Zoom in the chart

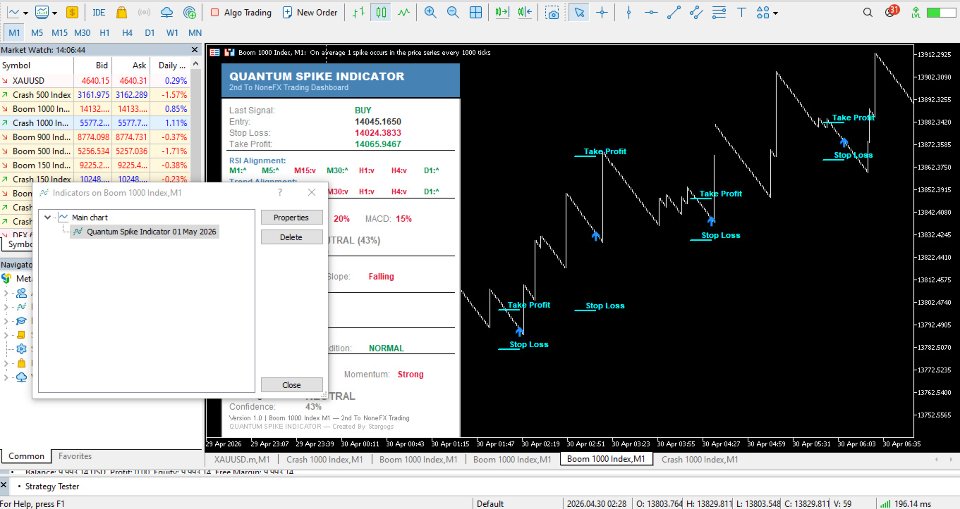click(x=430, y=12)
